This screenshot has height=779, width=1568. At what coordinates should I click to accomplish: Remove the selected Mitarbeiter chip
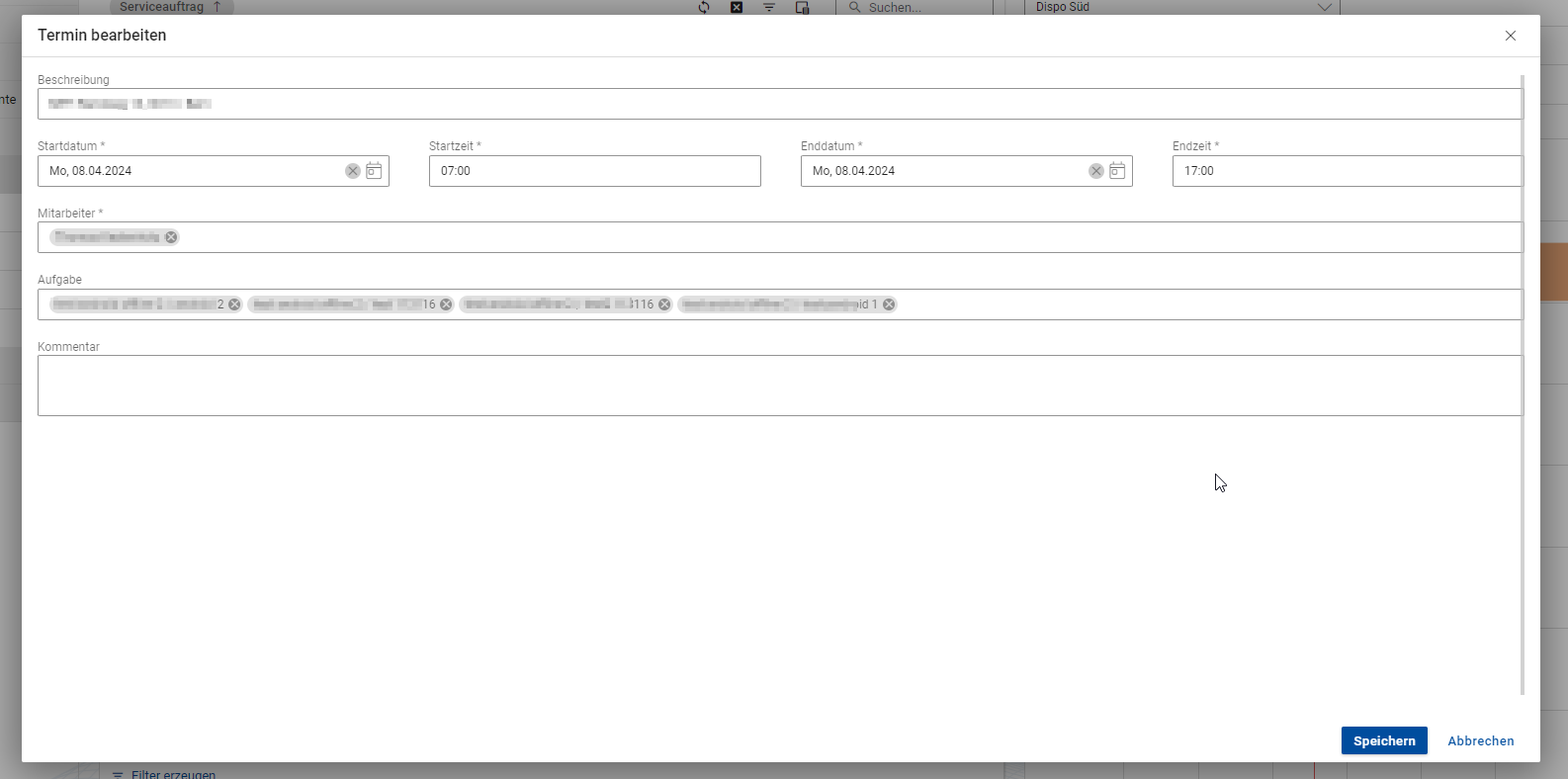(x=171, y=237)
